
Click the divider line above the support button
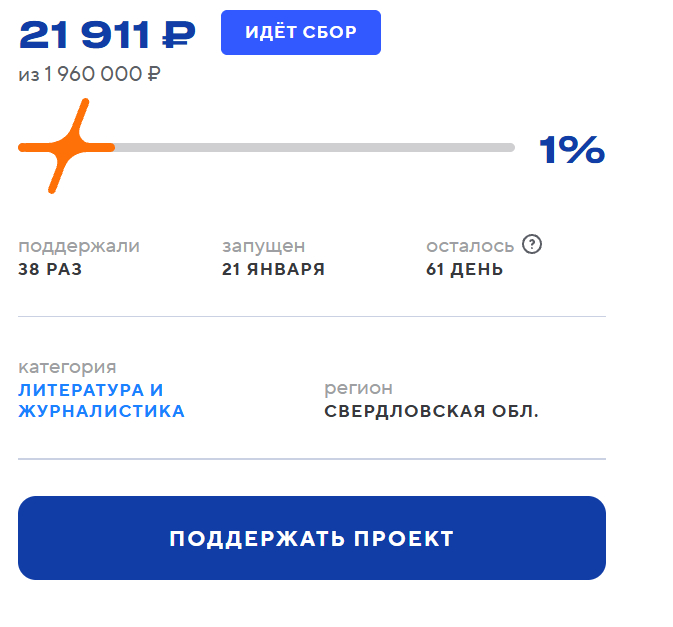click(312, 459)
